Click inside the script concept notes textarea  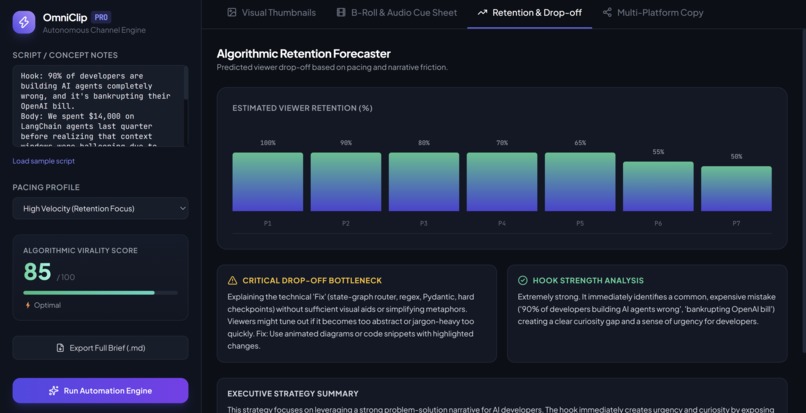pos(98,106)
